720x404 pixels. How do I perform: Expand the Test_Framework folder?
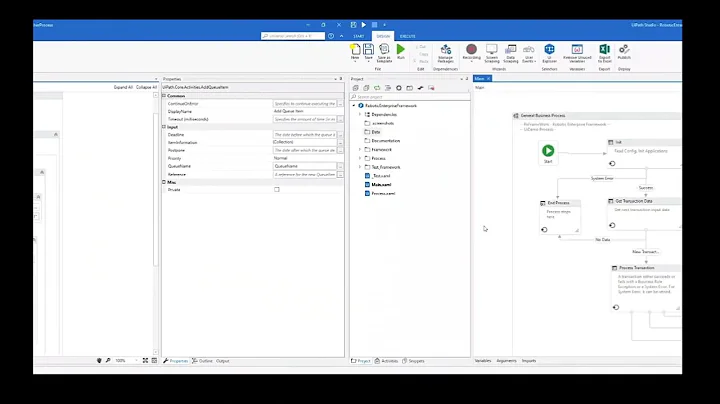[x=360, y=167]
